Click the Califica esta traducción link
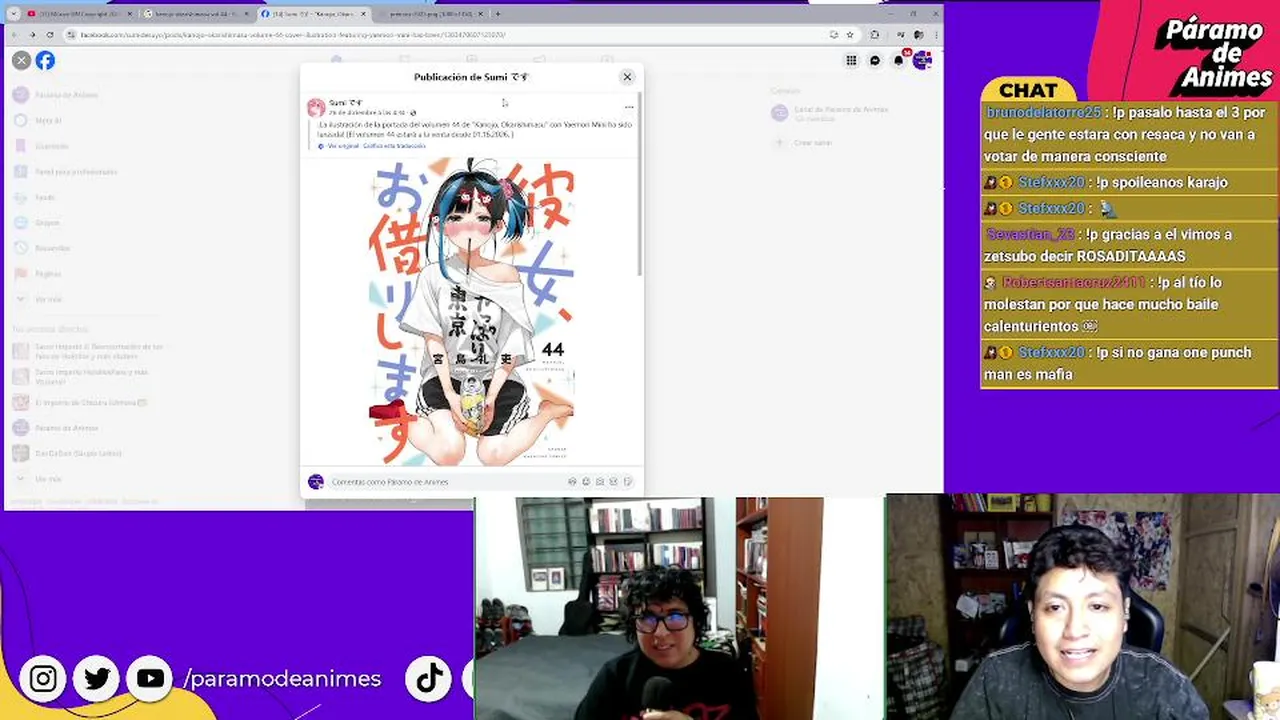Screen dimensions: 1280x720 (x=394, y=146)
